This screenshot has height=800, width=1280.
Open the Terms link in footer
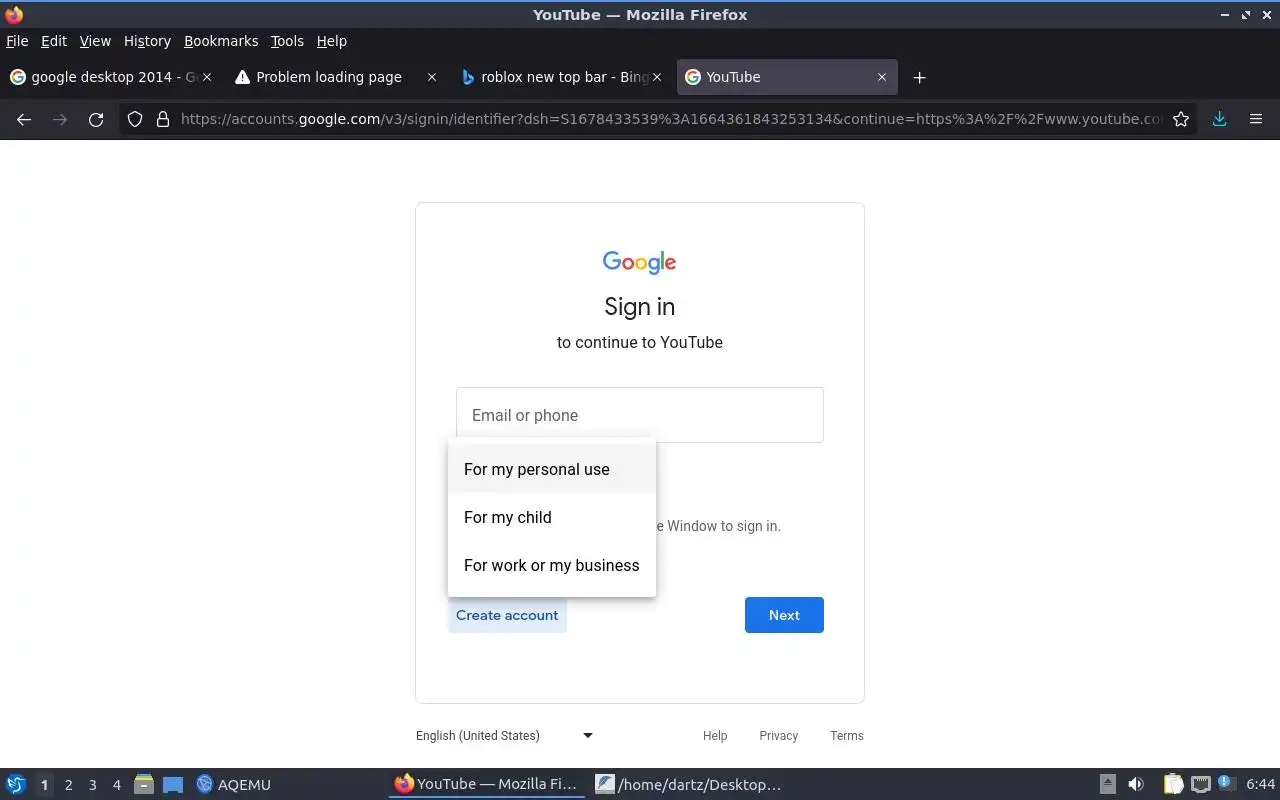[x=847, y=735]
